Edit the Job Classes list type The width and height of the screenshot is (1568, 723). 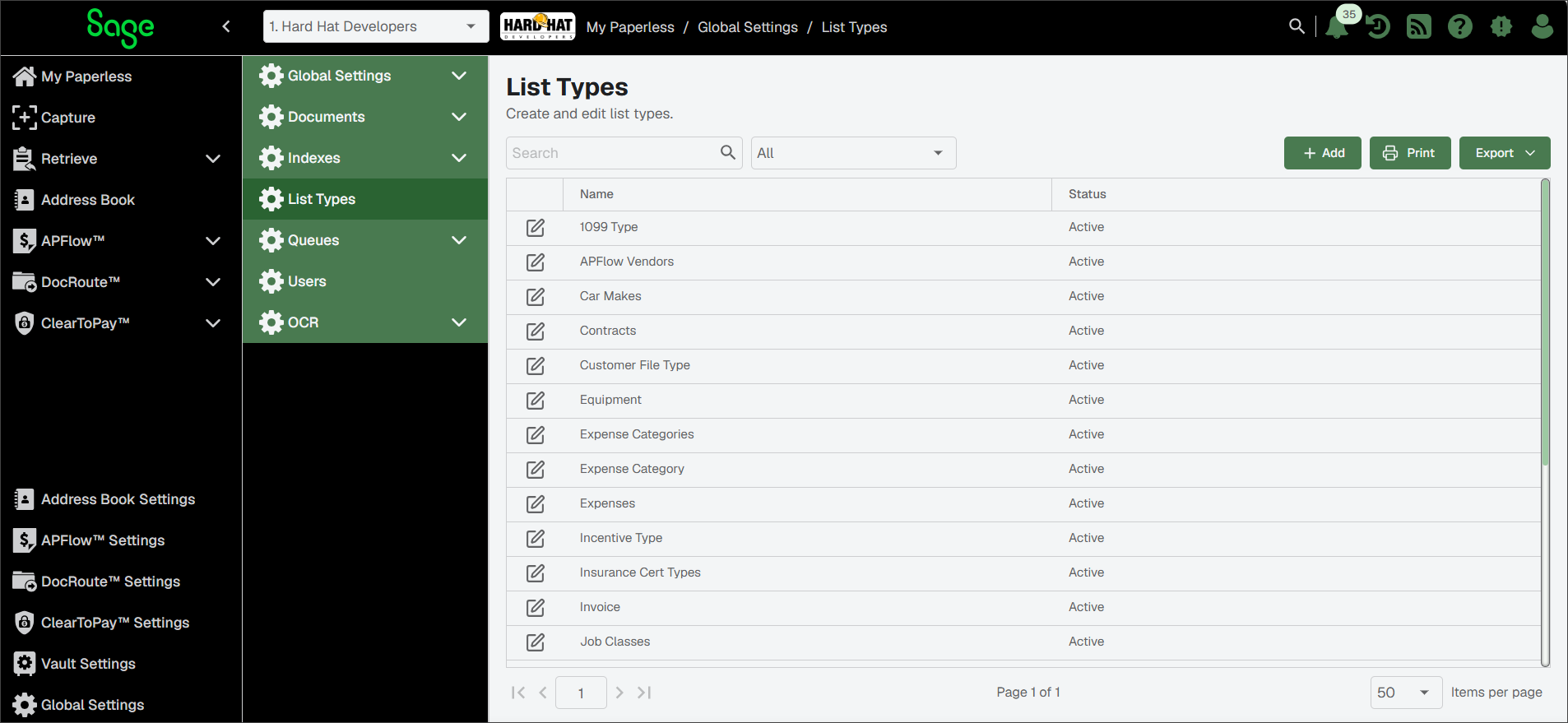(536, 642)
